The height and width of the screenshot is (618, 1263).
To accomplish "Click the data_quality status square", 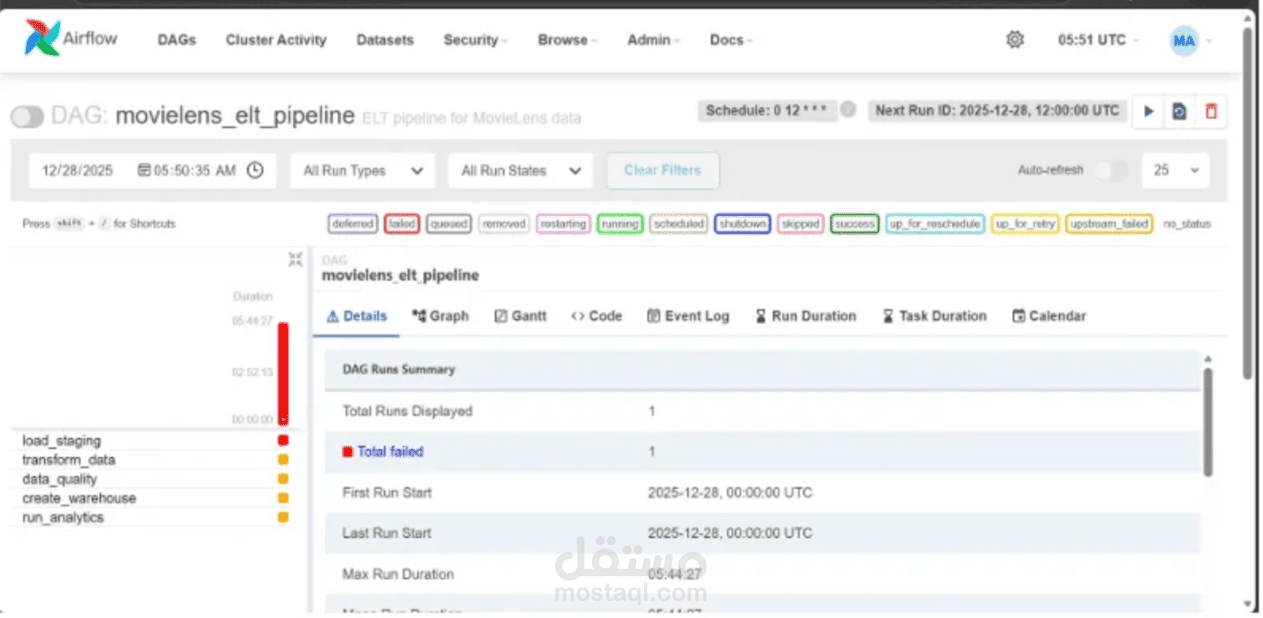I will (x=283, y=479).
